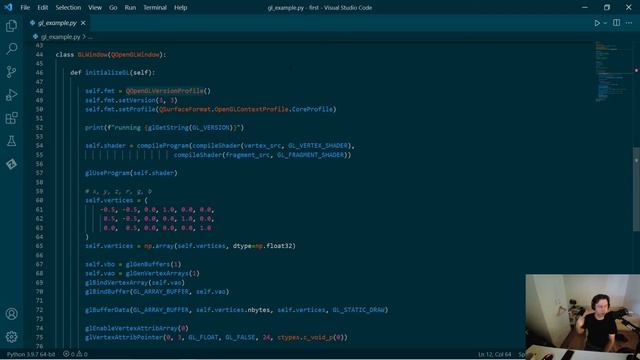Click Python 3.9.7 64-bit interpreter status
This screenshot has height=360, width=640.
point(31,354)
